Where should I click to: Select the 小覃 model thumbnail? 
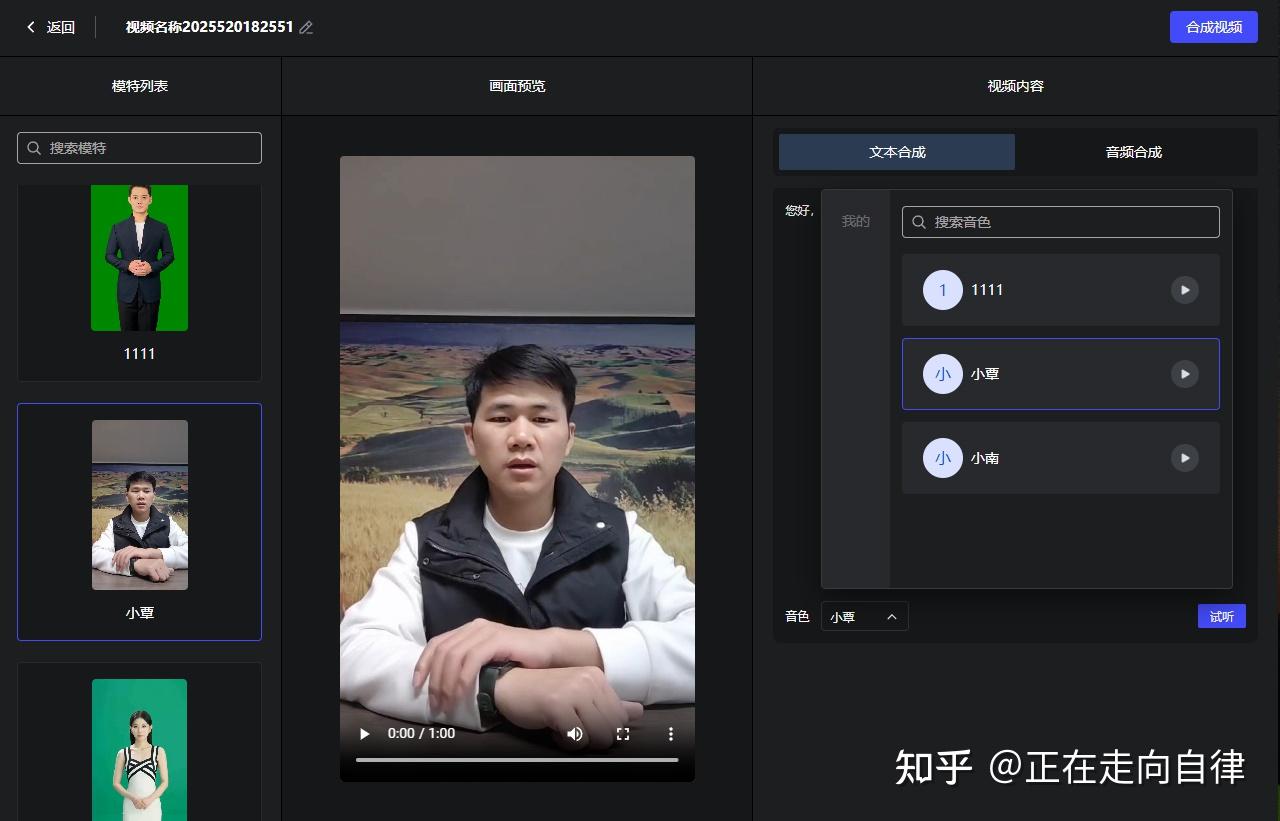139,504
